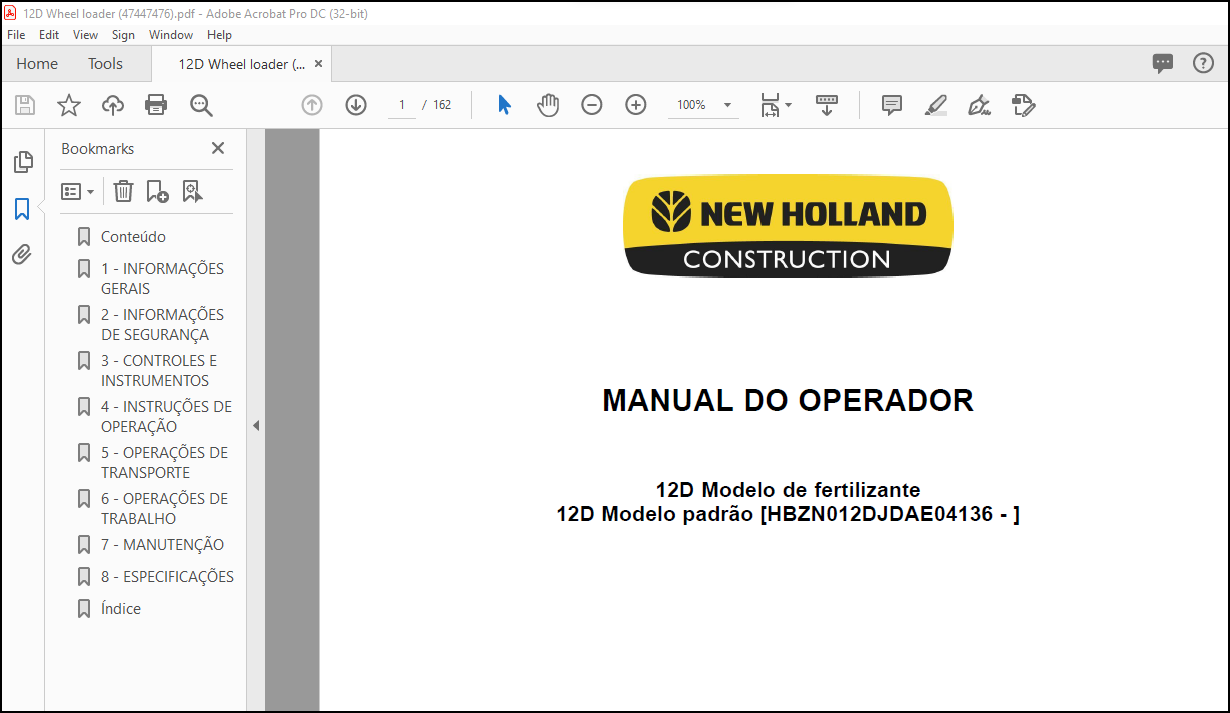
Task: Jump to 5 - OPERAÇÕES DE TRANSPORTE bookmark
Action: coord(164,462)
